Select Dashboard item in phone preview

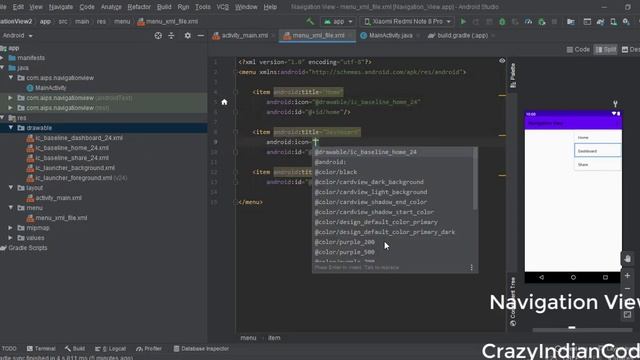(x=598, y=151)
